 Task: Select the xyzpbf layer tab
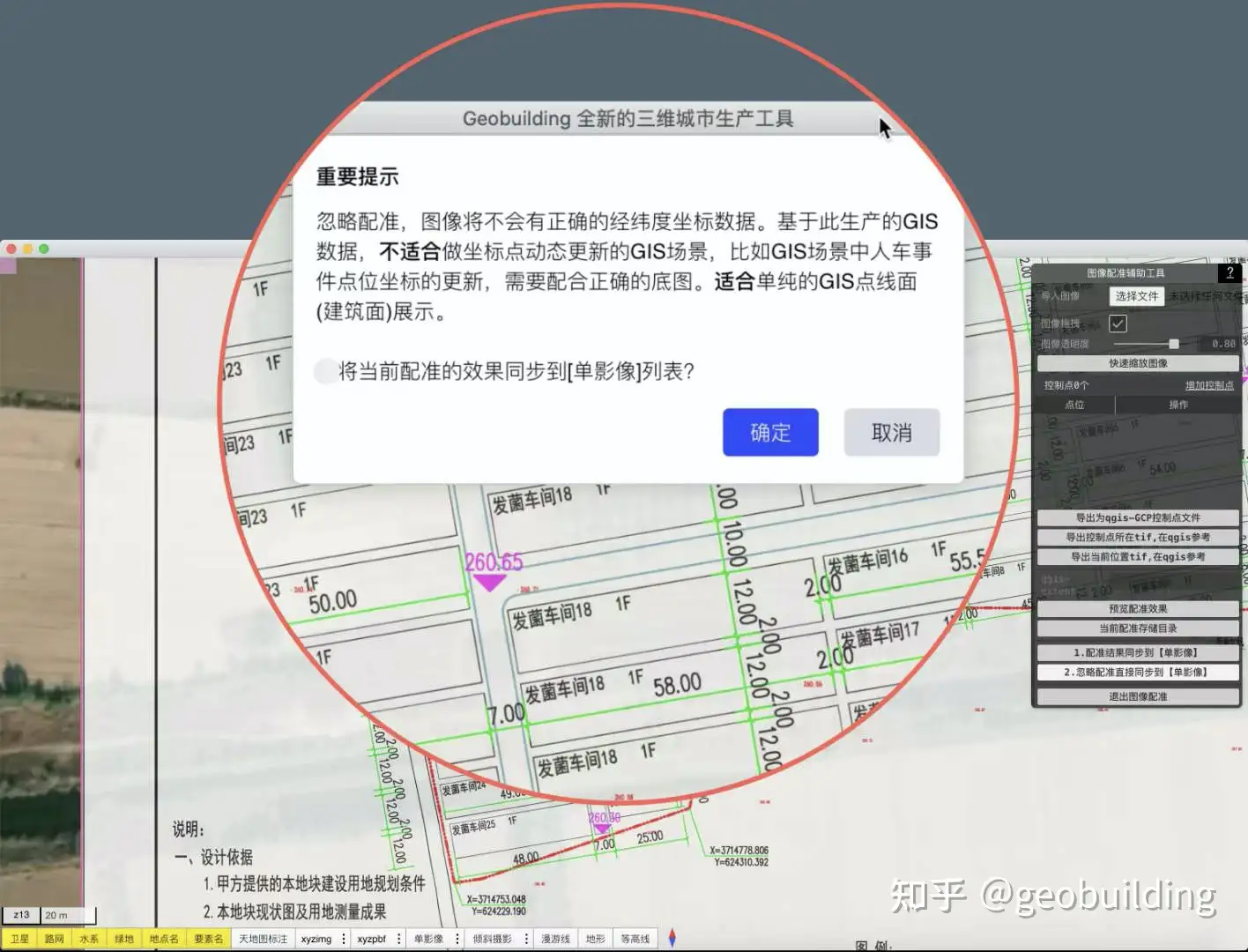[x=371, y=939]
